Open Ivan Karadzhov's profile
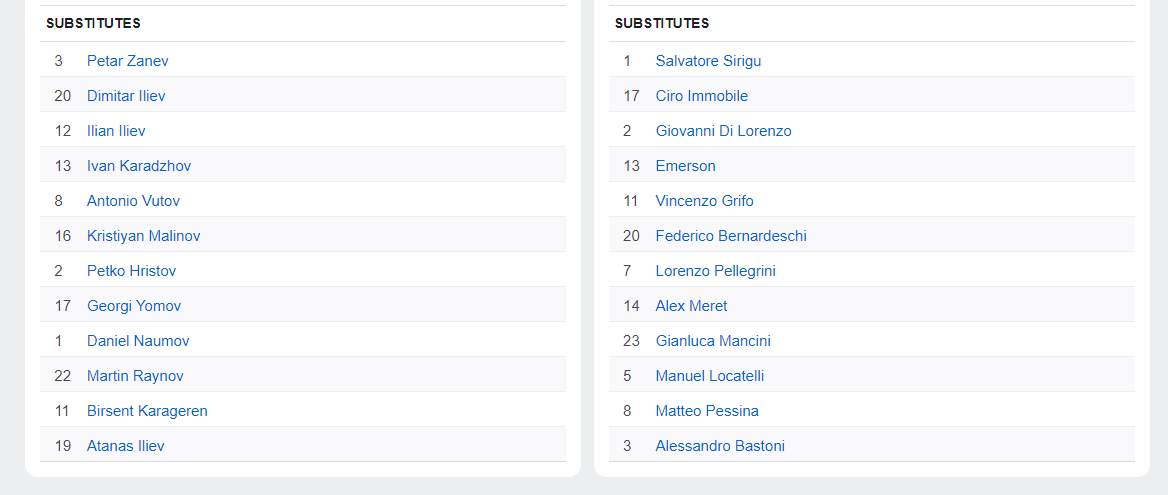Screen dimensions: 1168x495 point(139,166)
